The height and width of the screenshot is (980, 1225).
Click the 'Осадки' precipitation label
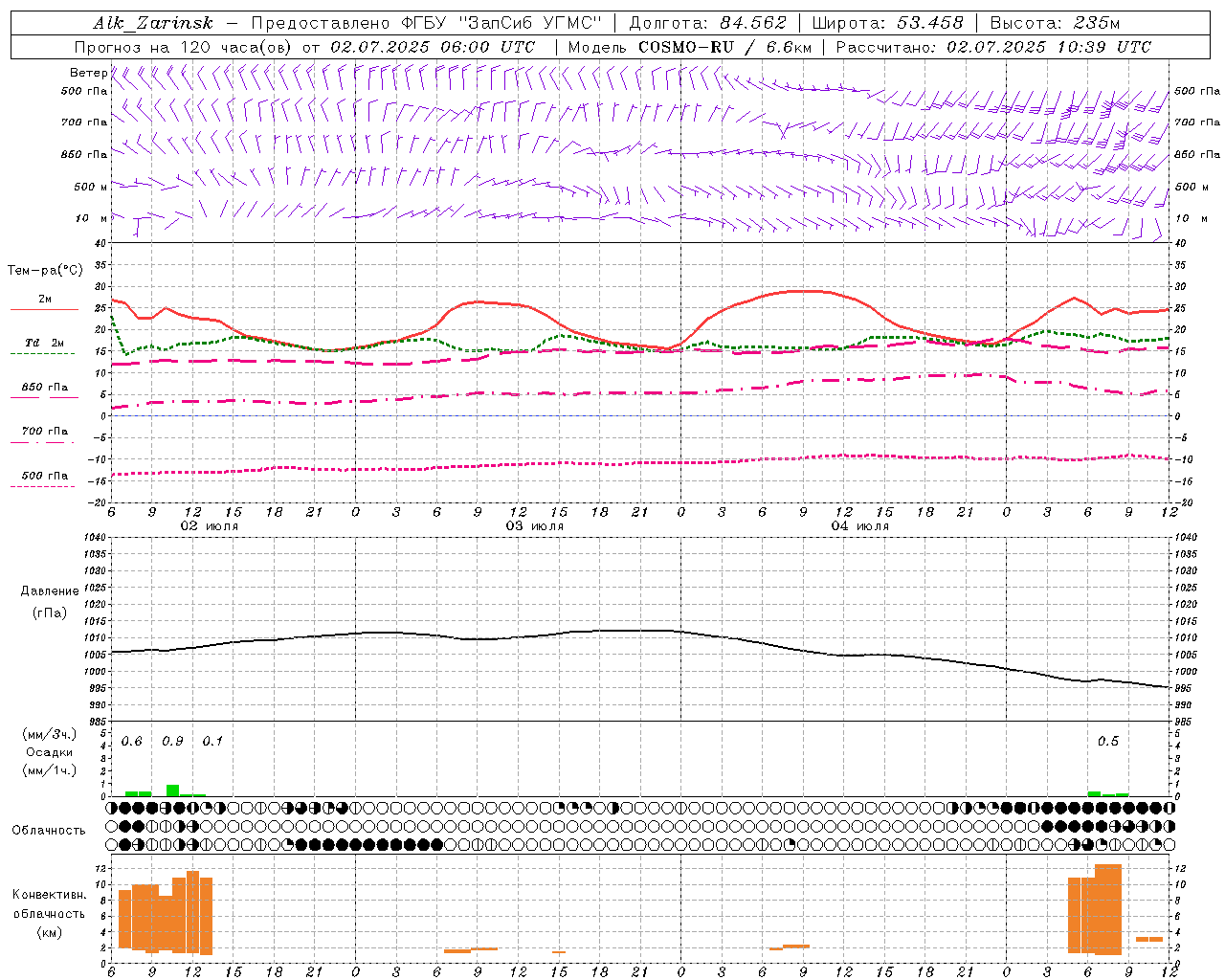49,752
